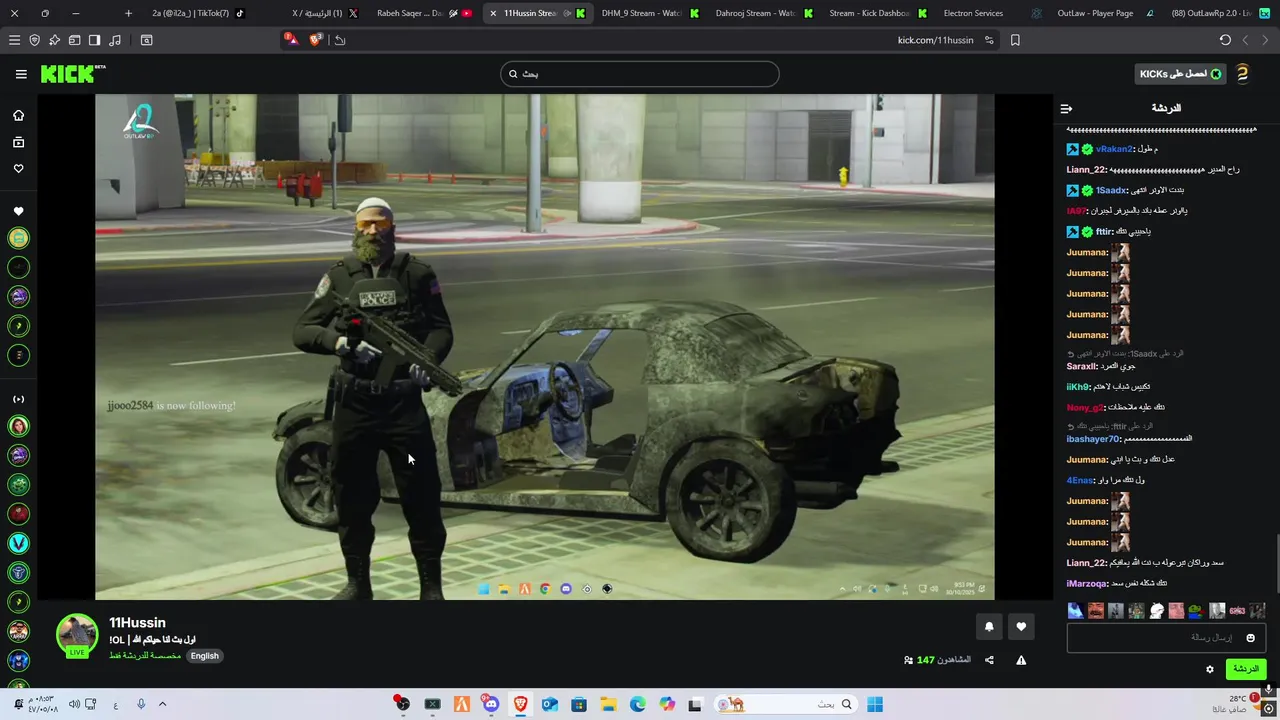Click iMarzoqa username in chat
This screenshot has height=720, width=1280.
1087,583
